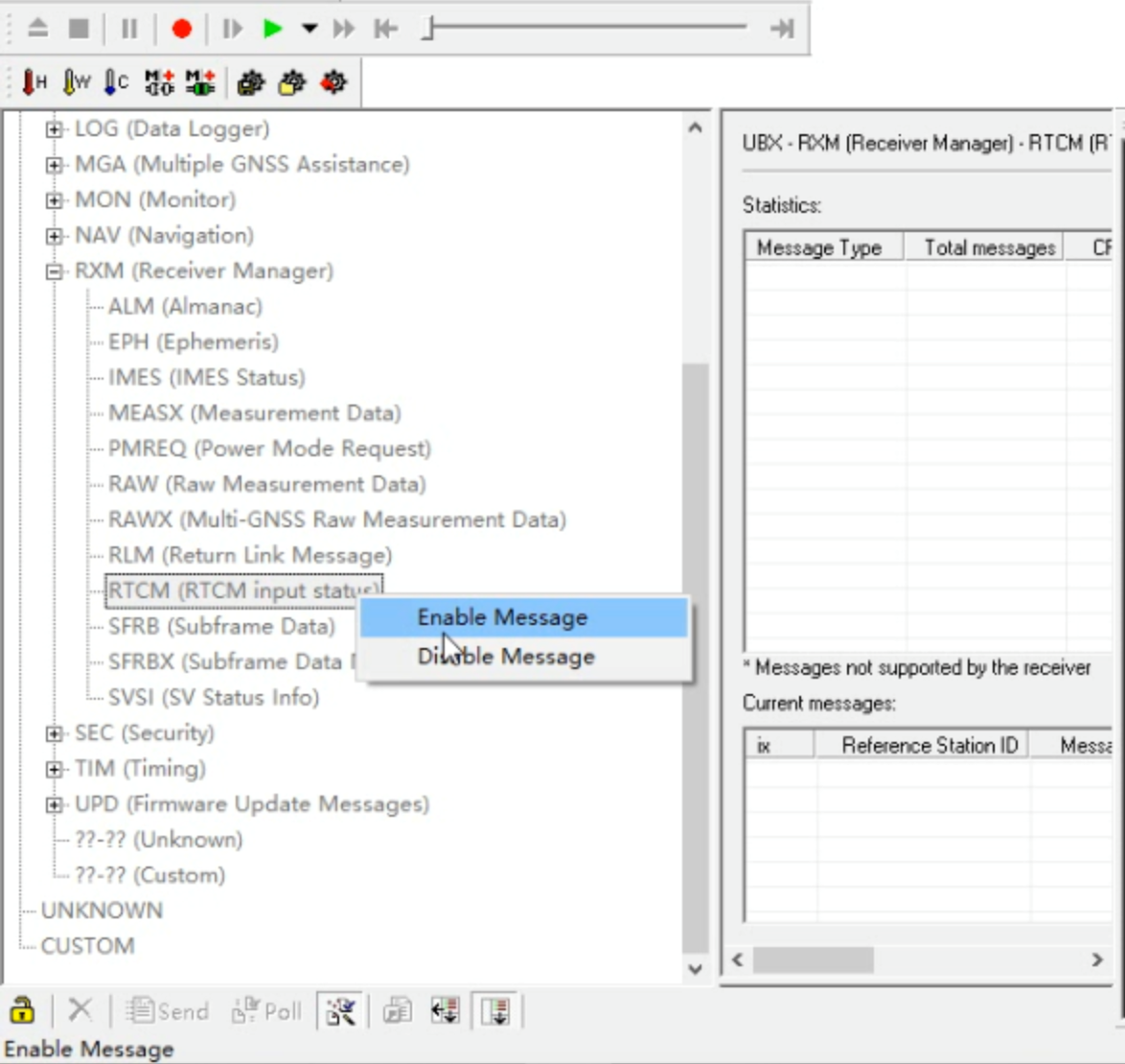Click the Hotstart icon marked H
Image resolution: width=1125 pixels, height=1064 pixels.
(34, 83)
